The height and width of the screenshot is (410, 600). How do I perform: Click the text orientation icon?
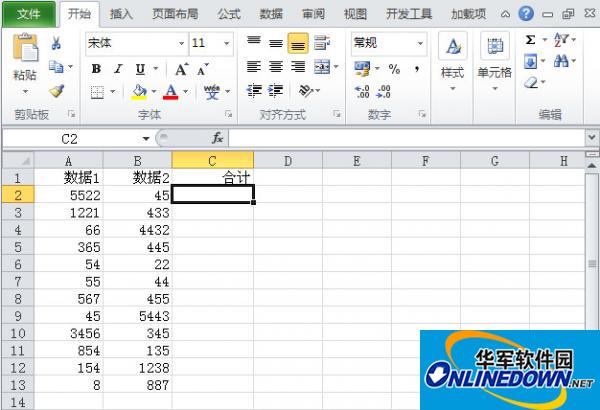click(x=306, y=91)
